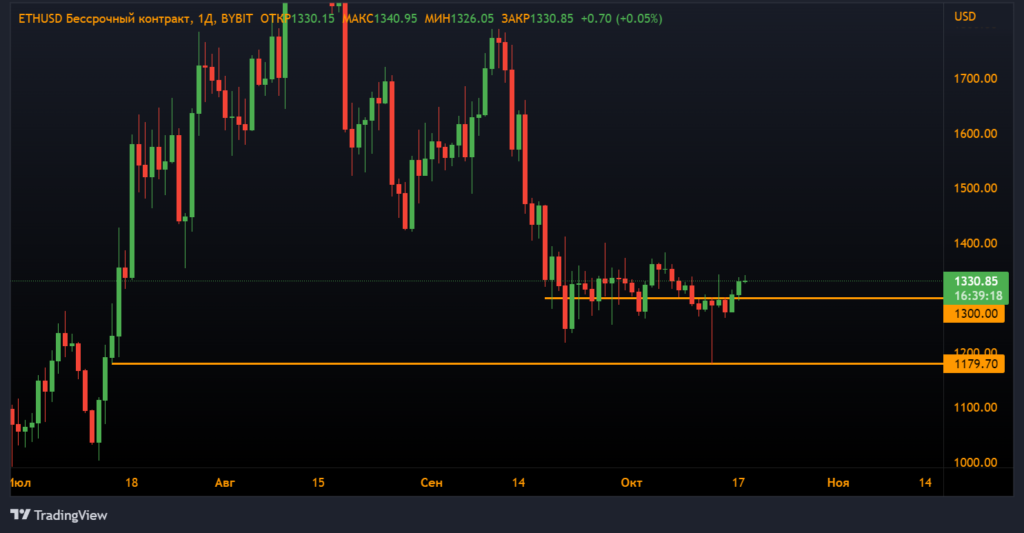Viewport: 1024px width, 533px height.
Task: Click the Сен date label
Action: (x=431, y=483)
